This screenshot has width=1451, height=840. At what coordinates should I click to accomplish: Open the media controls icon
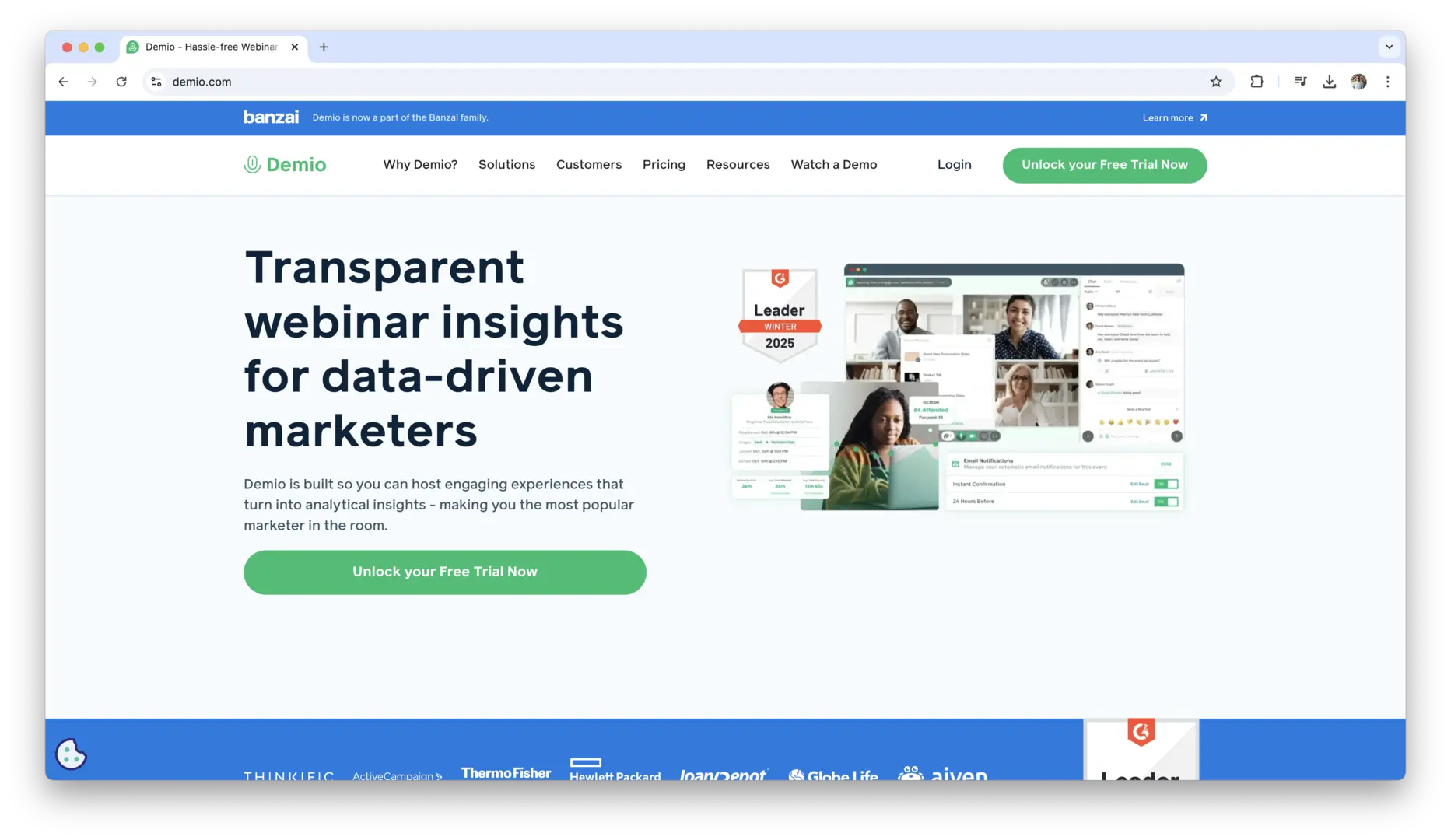click(1300, 82)
